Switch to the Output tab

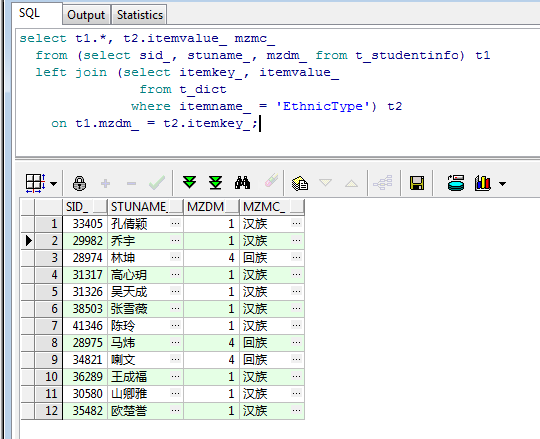click(86, 15)
